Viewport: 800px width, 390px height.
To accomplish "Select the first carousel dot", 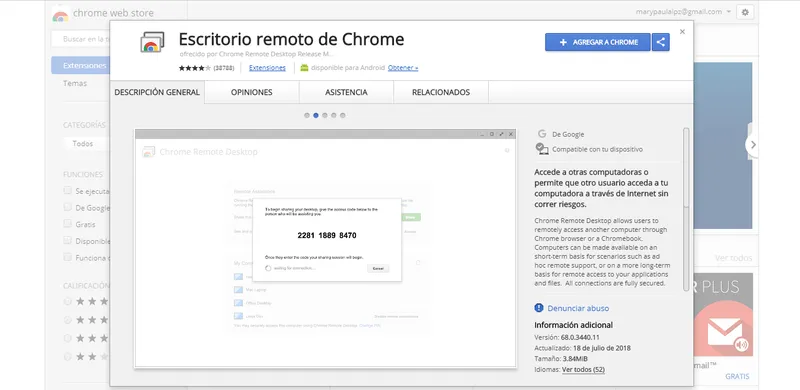I will [307, 115].
